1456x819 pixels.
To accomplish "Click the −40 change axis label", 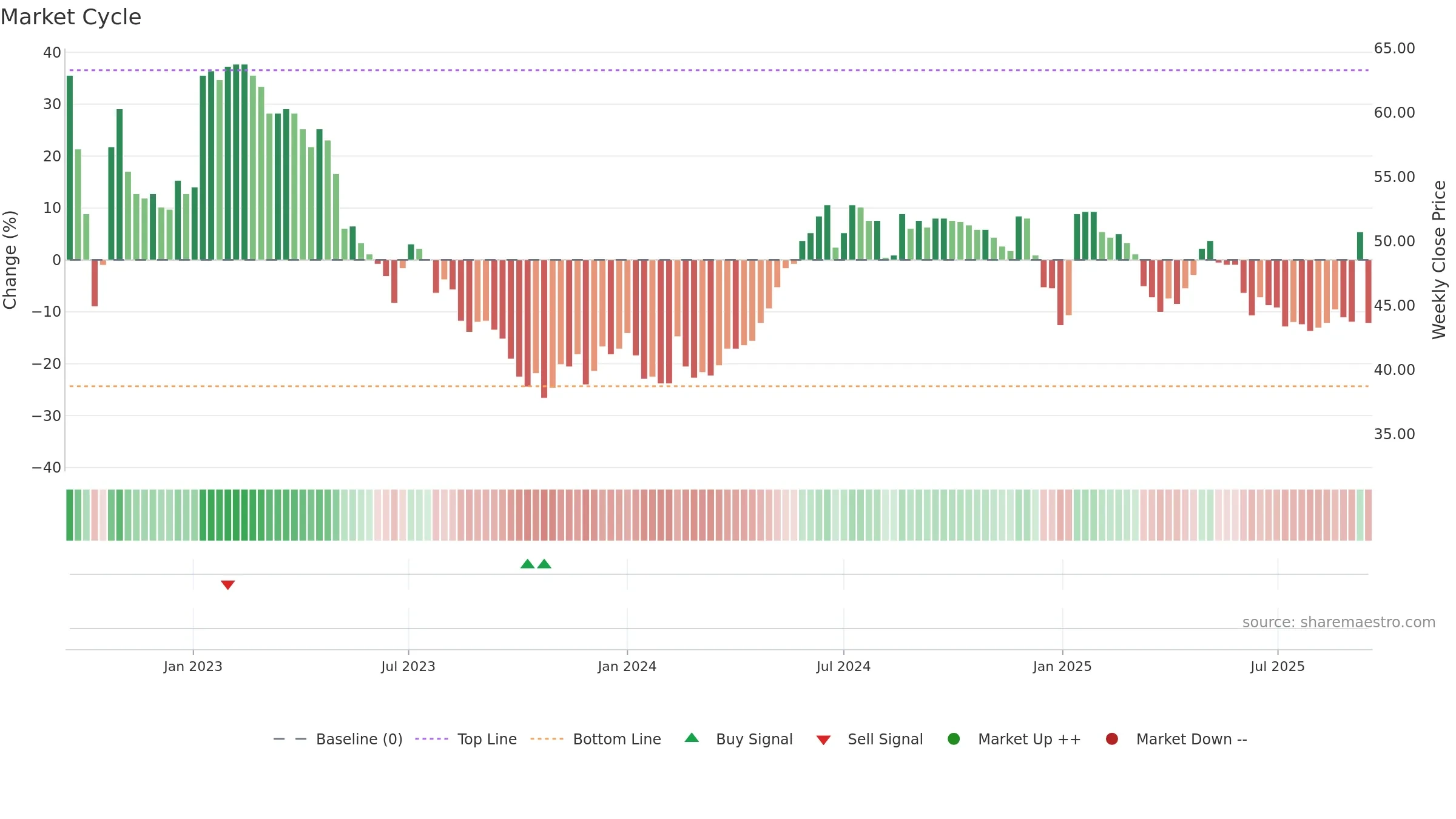I will (x=46, y=468).
